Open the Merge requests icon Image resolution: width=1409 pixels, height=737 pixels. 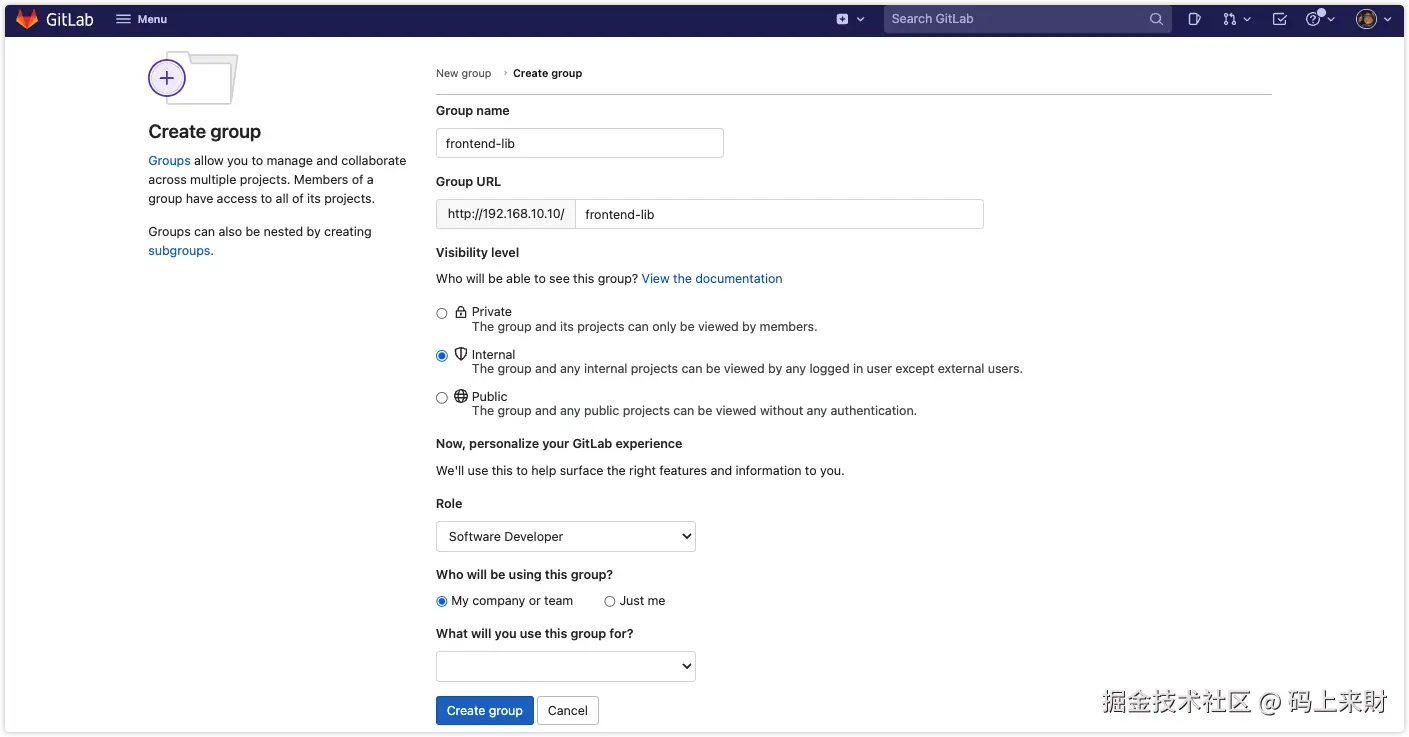coord(1236,19)
